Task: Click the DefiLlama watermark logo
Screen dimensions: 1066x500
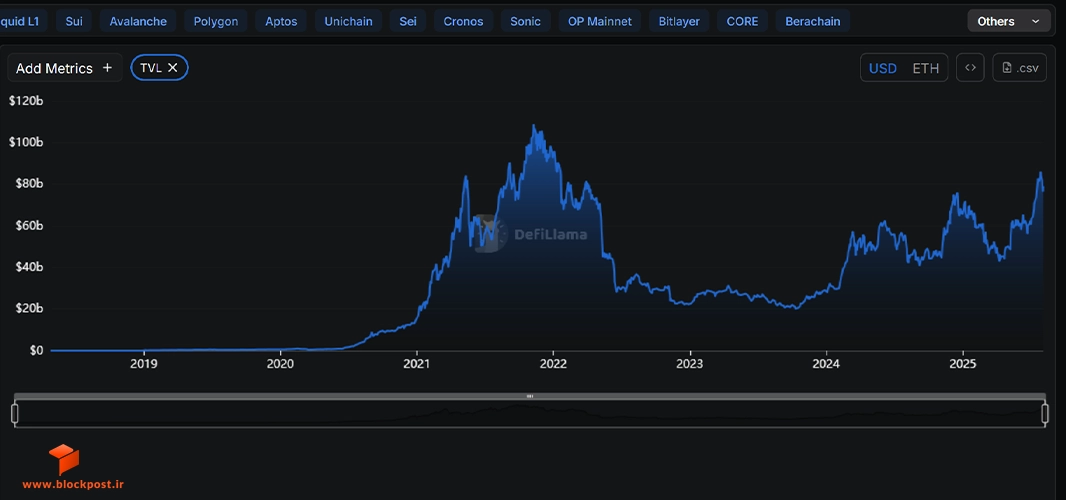Action: pyautogui.click(x=491, y=233)
